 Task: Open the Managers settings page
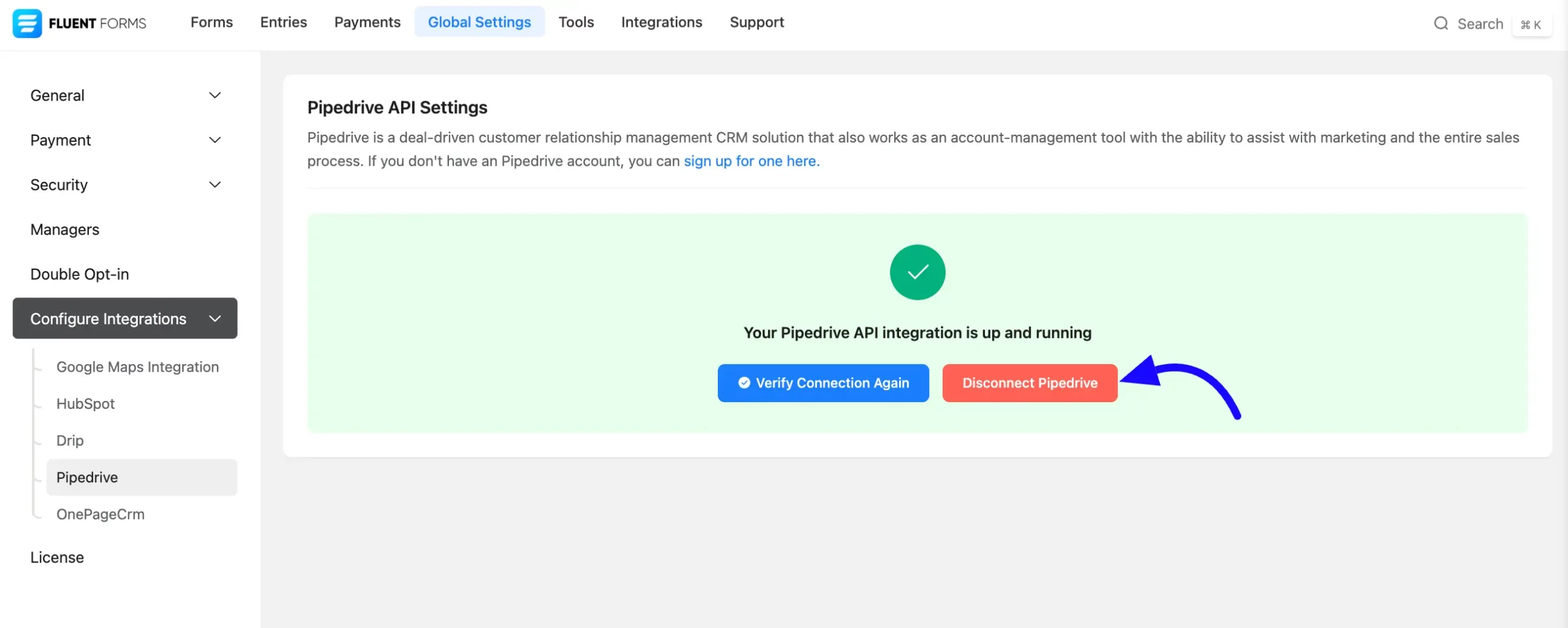(65, 230)
